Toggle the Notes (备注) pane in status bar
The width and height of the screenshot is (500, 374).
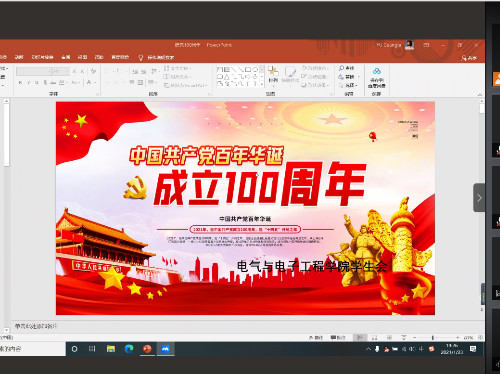click(316, 338)
